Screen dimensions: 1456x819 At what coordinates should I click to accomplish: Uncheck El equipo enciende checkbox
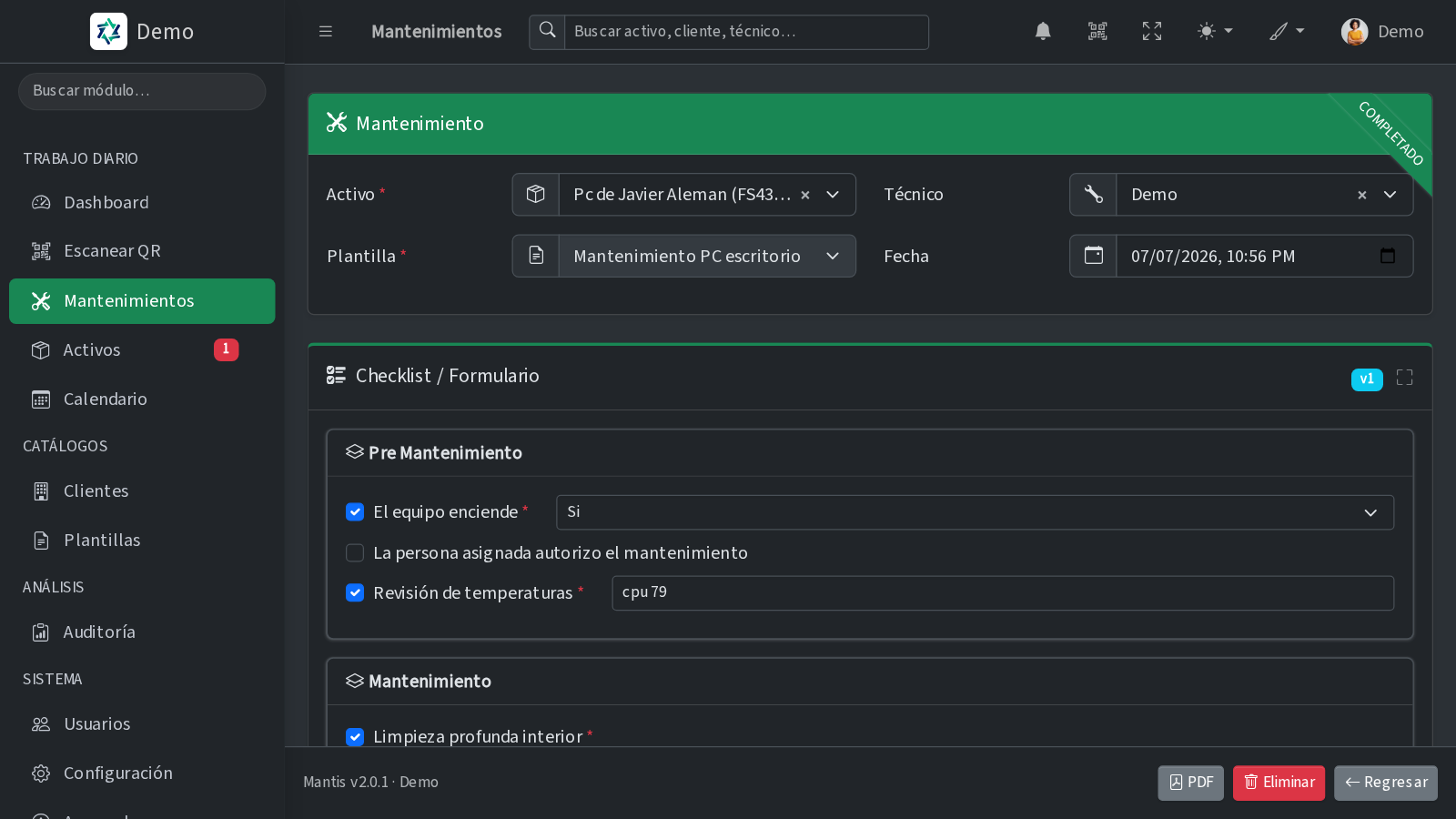pos(355,512)
